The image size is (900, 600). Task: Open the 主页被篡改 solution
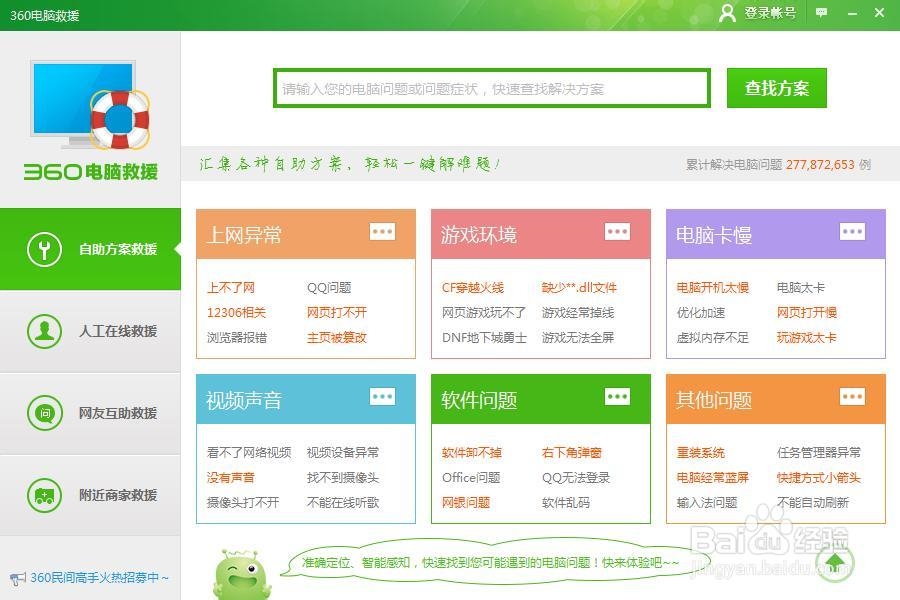click(338, 339)
